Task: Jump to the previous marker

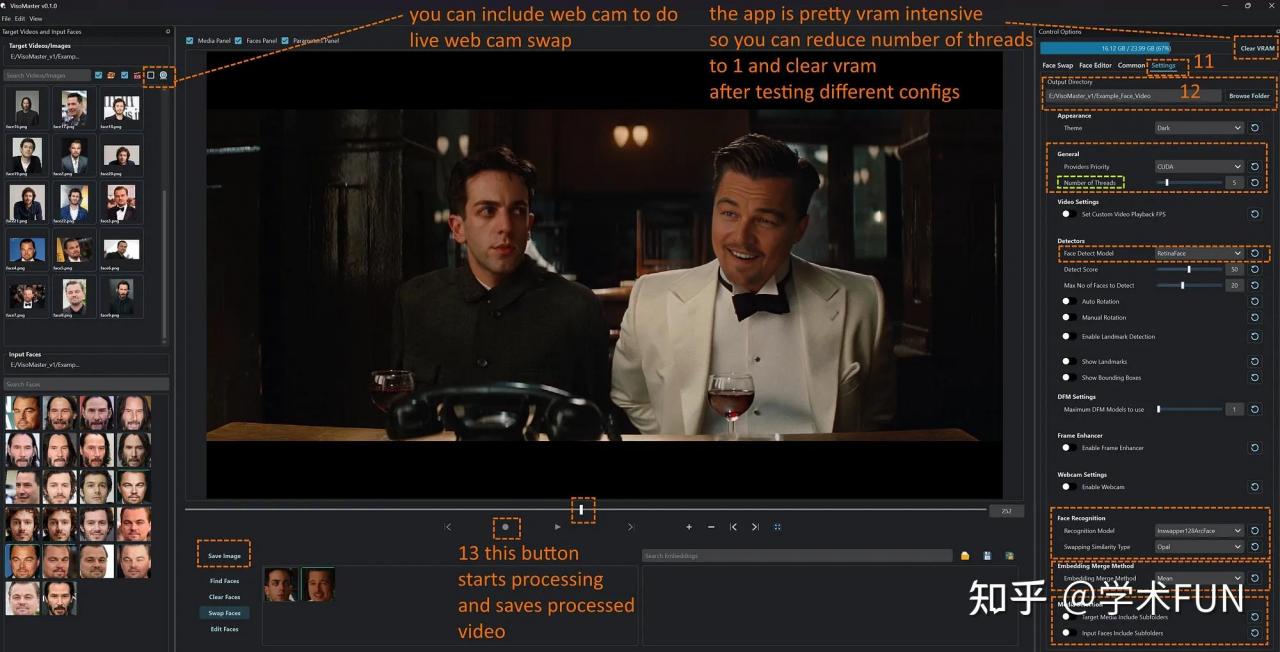Action: click(733, 526)
